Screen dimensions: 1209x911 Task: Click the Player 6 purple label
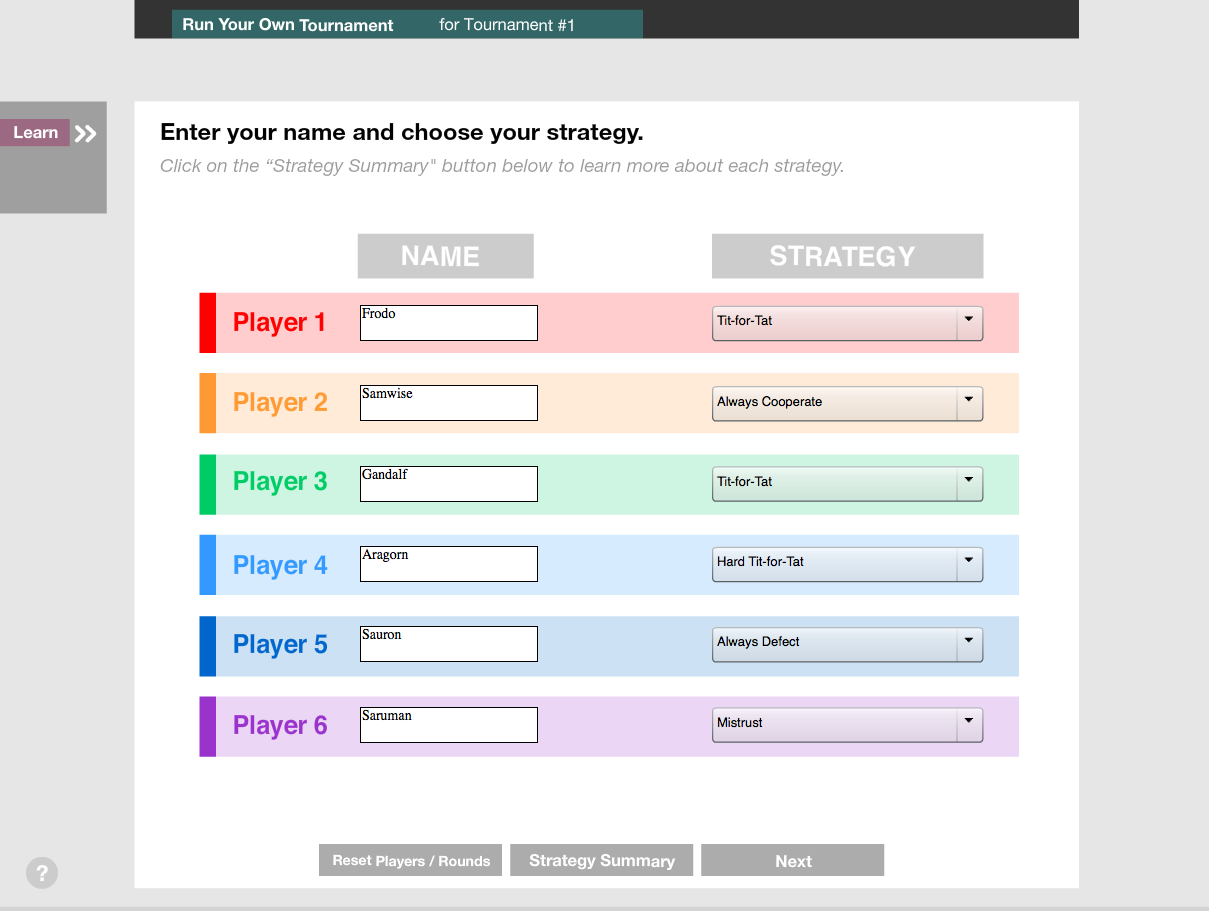pyautogui.click(x=280, y=725)
